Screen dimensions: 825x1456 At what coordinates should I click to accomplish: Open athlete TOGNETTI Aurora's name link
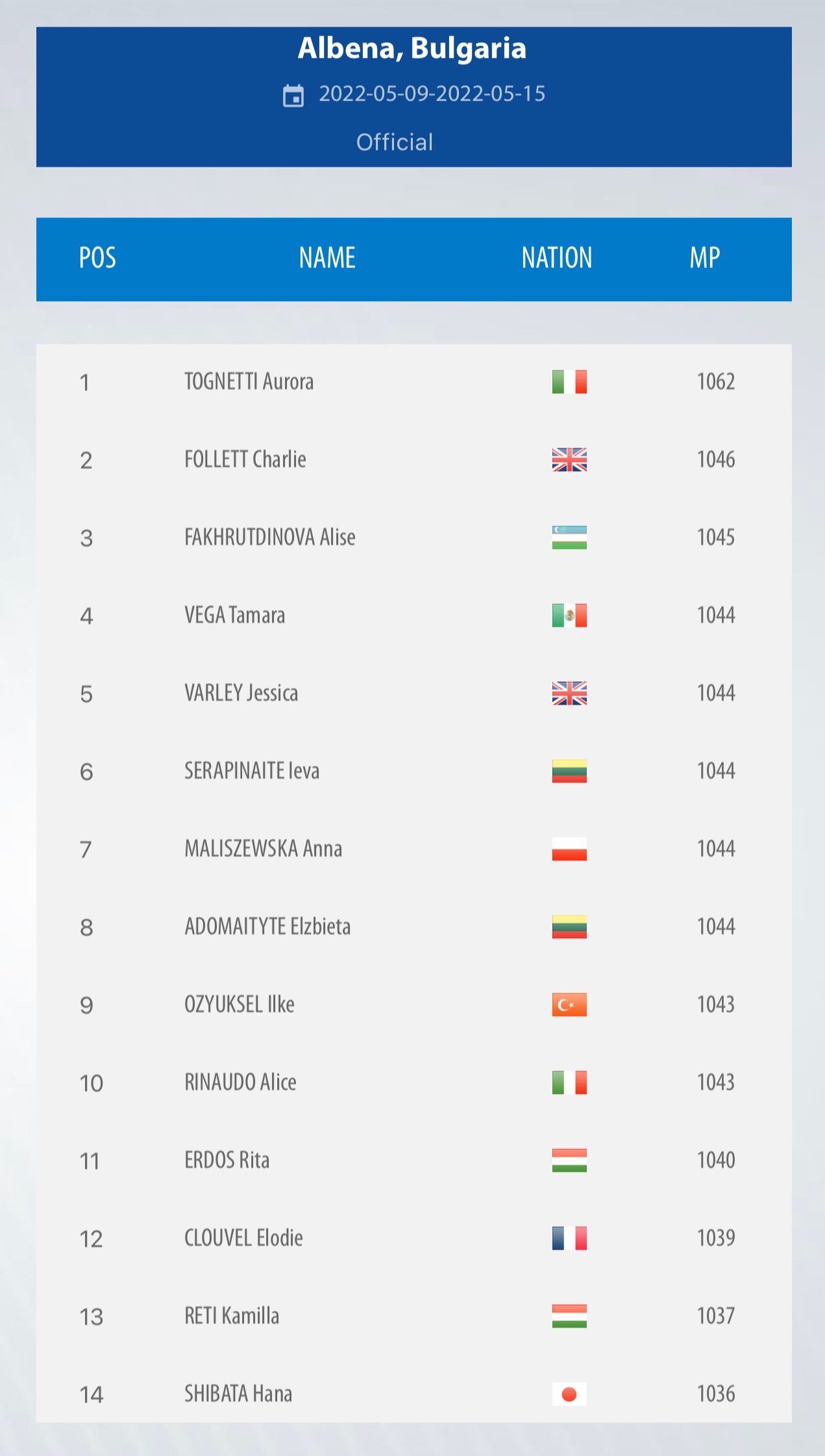click(x=249, y=382)
